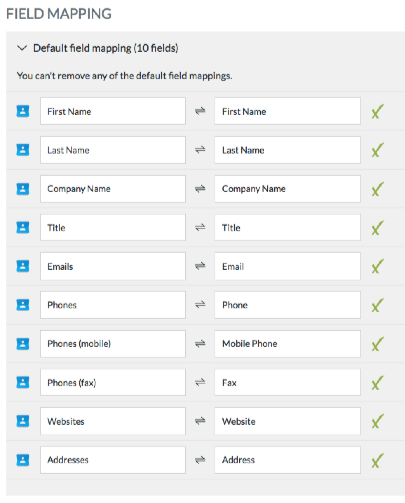Click the right Company Name field

pos(287,189)
